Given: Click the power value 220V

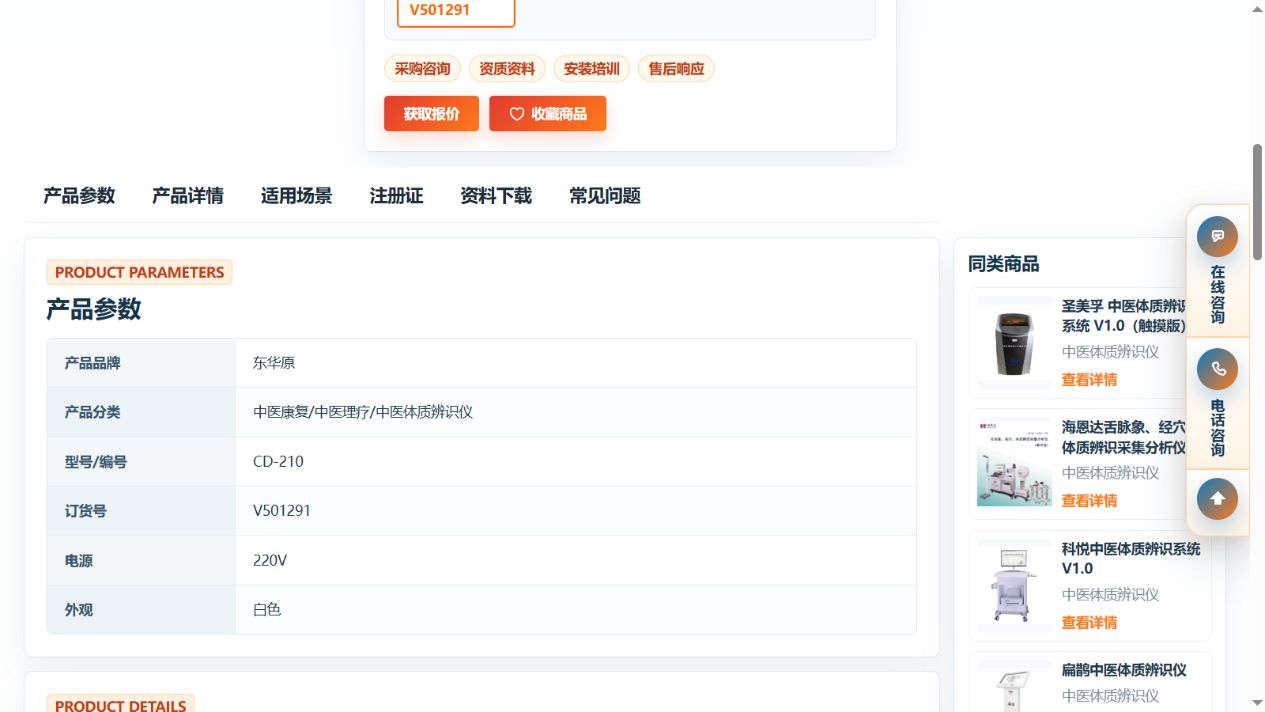Looking at the screenshot, I should click(x=270, y=560).
